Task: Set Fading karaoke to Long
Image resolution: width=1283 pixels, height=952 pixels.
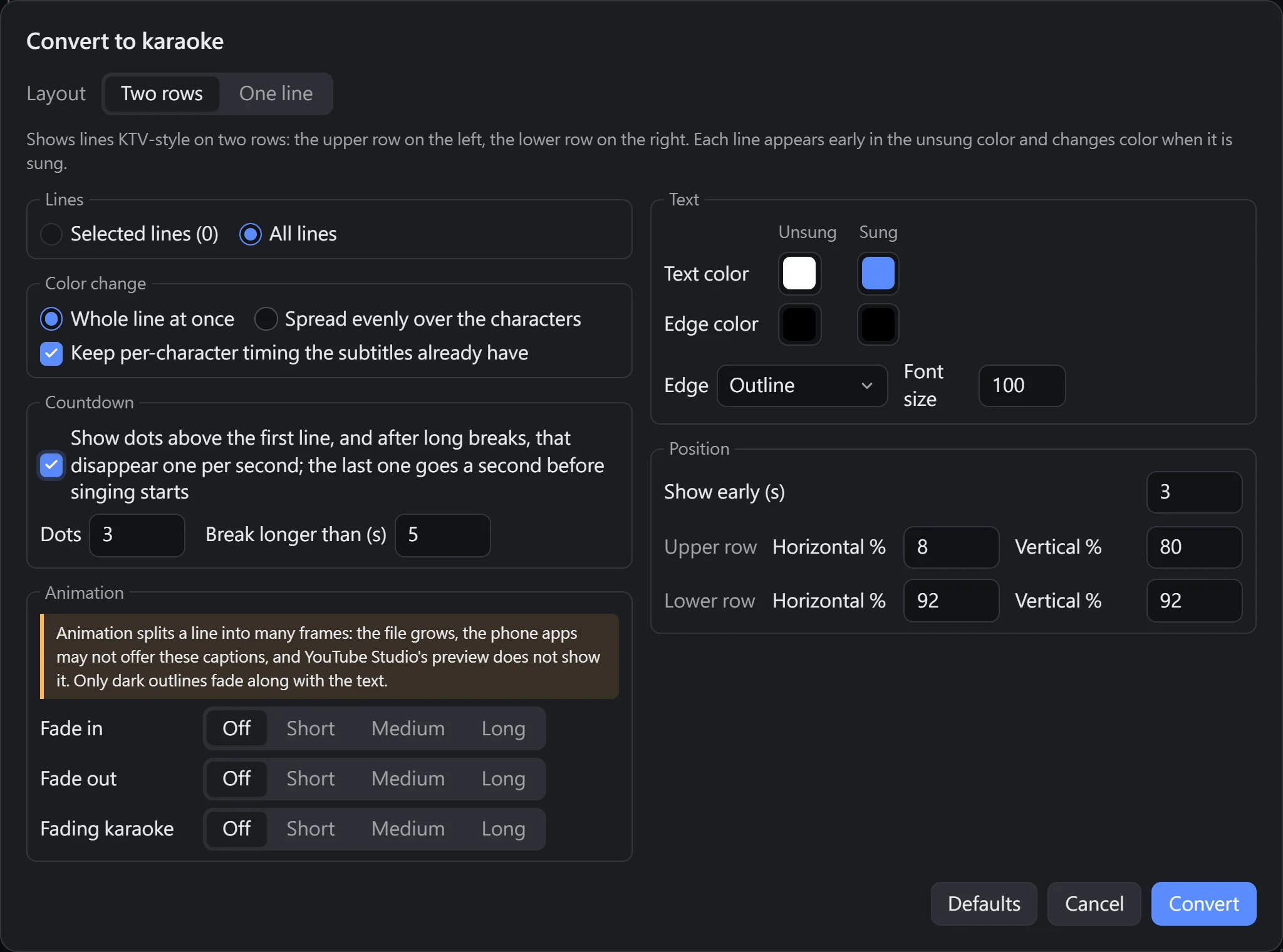Action: click(503, 829)
